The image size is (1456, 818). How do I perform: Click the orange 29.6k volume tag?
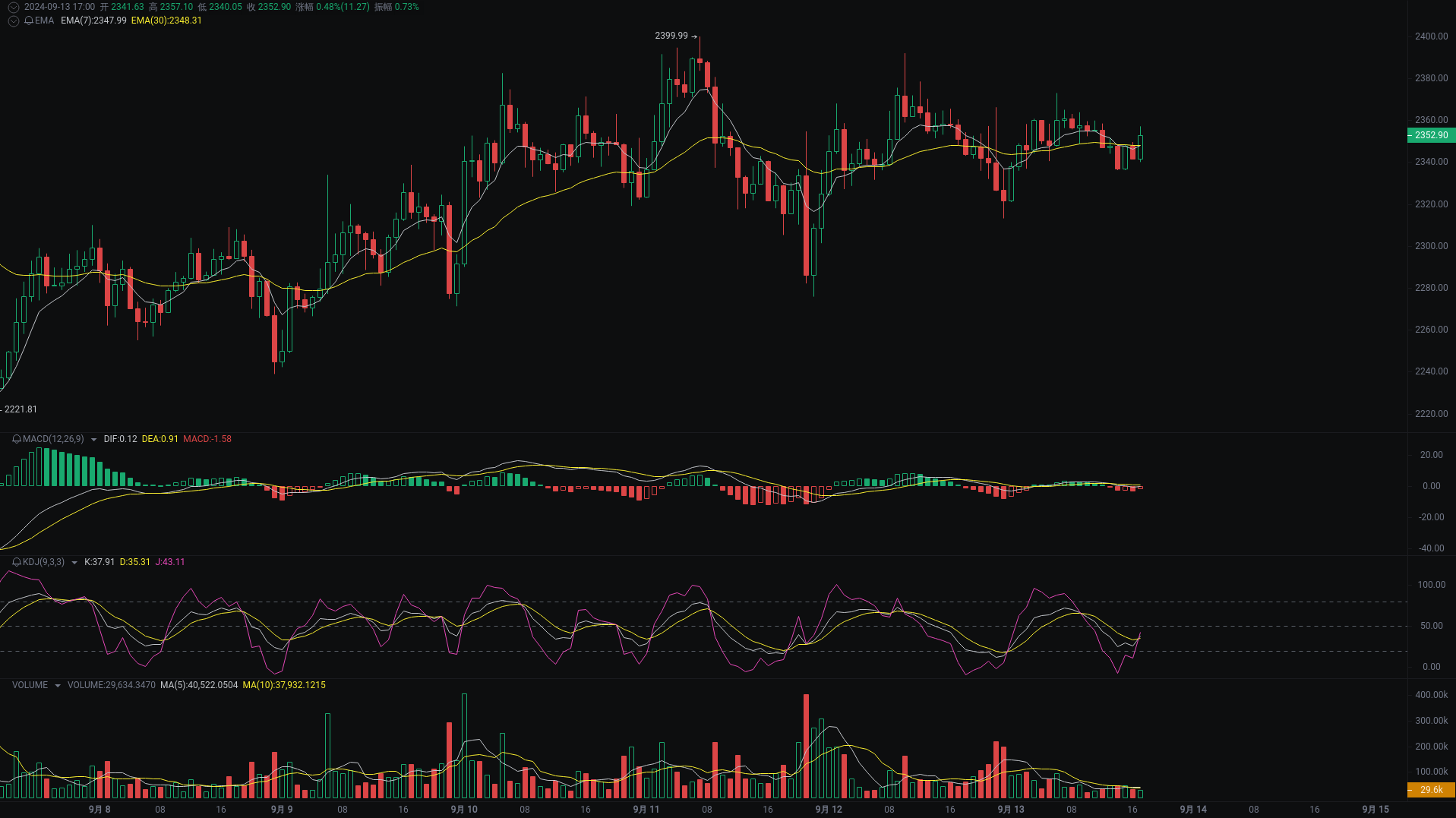(x=1431, y=791)
